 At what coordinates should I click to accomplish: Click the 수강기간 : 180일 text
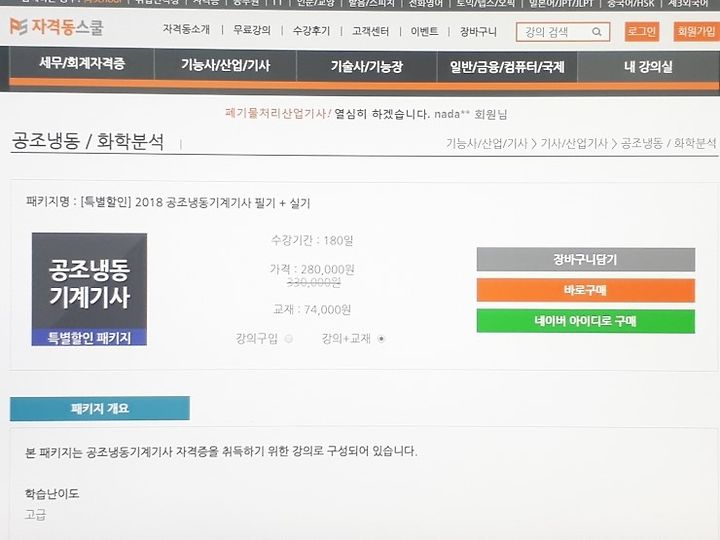click(312, 240)
